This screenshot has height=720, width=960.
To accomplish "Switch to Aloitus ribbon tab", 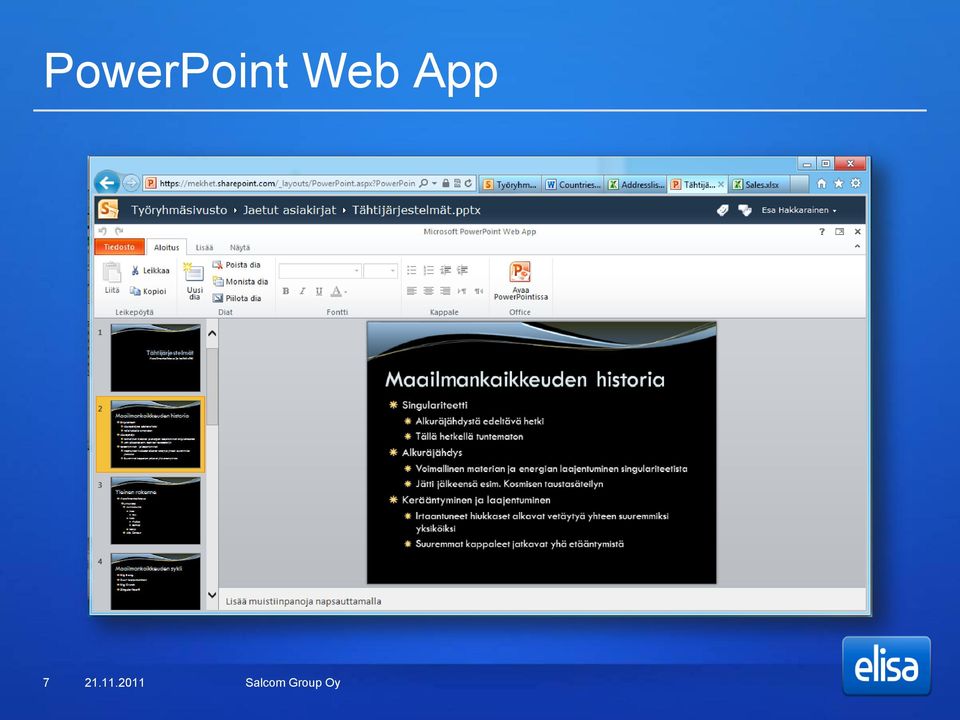I will (x=167, y=247).
